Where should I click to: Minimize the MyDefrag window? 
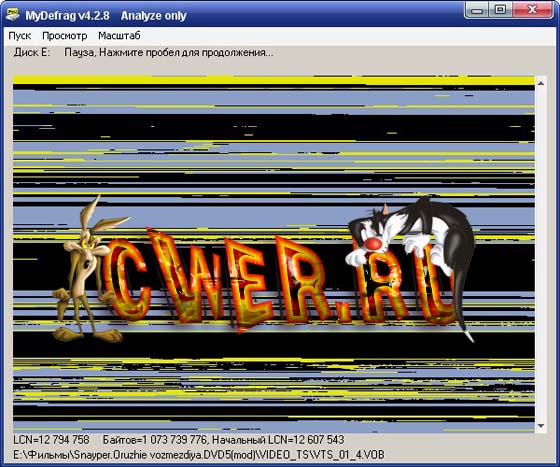(477, 11)
